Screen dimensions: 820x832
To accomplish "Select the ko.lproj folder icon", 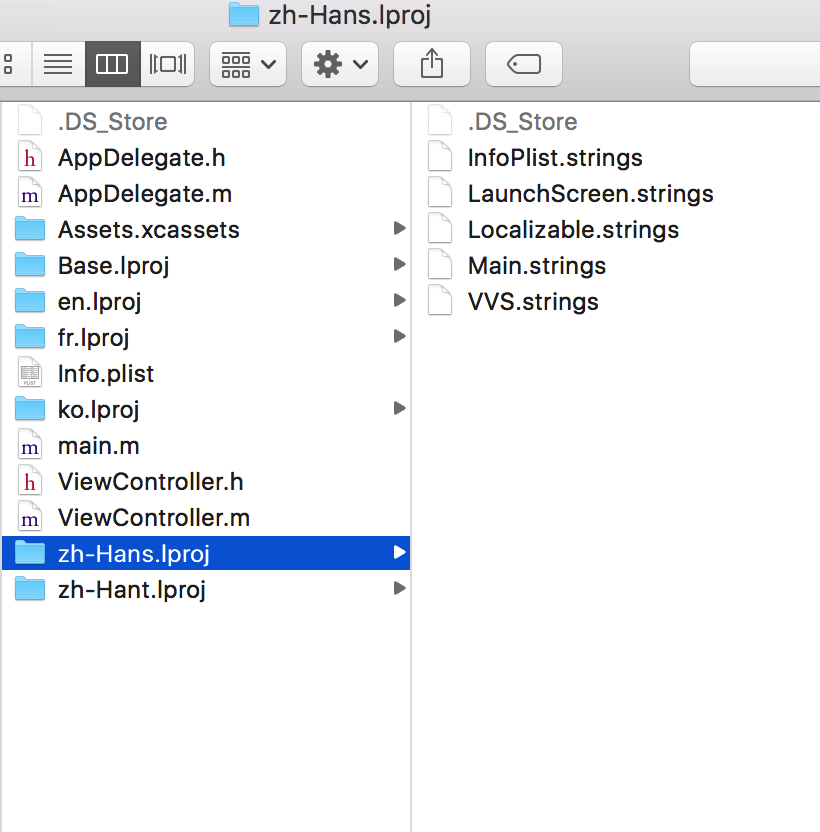I will (30, 410).
